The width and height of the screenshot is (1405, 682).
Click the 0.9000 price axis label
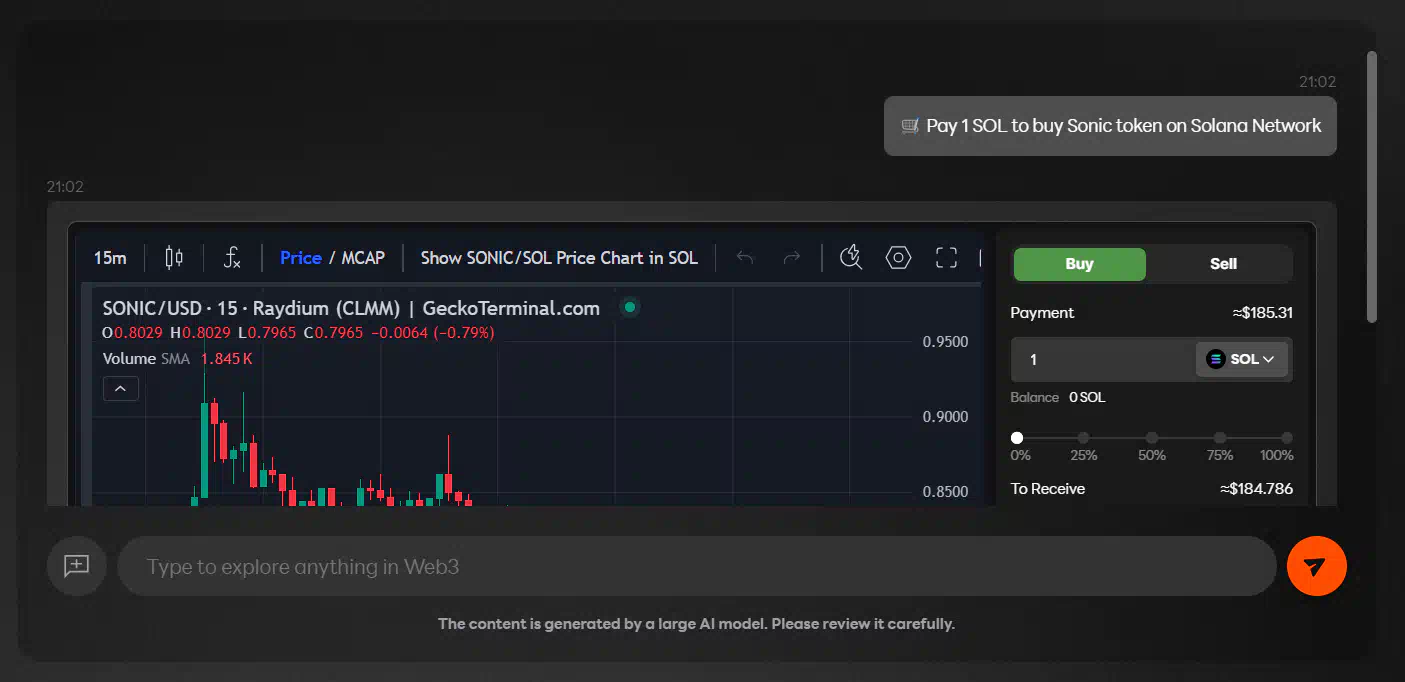pyautogui.click(x=945, y=416)
